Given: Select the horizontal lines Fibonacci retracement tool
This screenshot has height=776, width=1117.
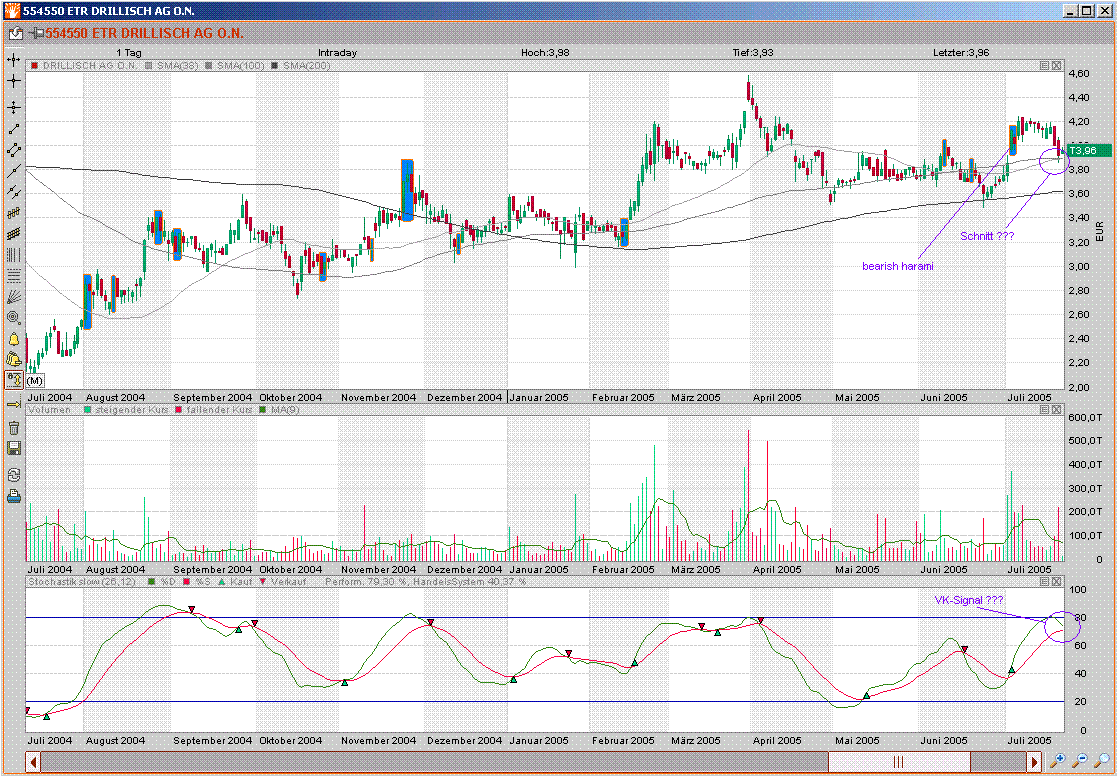Looking at the screenshot, I should pyautogui.click(x=14, y=276).
